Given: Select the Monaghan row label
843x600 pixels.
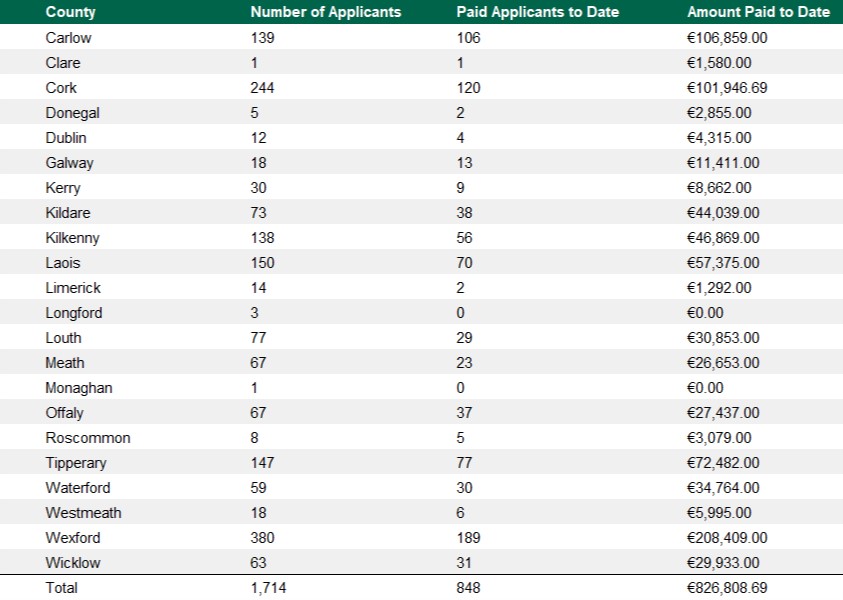Looking at the screenshot, I should coord(78,388).
